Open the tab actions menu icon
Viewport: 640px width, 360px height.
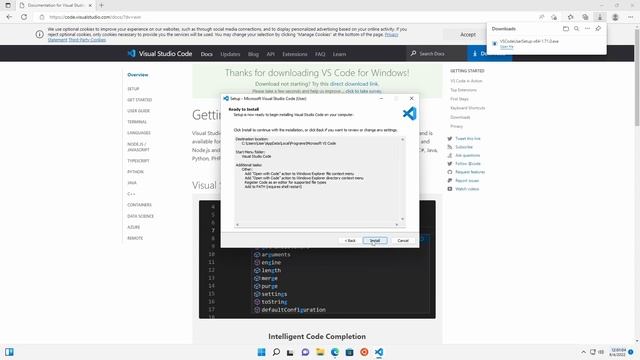tap(8, 5)
